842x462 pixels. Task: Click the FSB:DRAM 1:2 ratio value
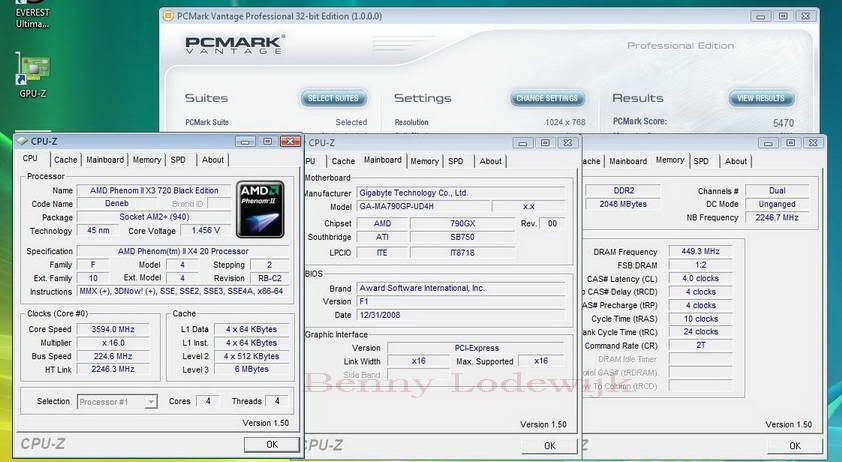click(x=700, y=265)
